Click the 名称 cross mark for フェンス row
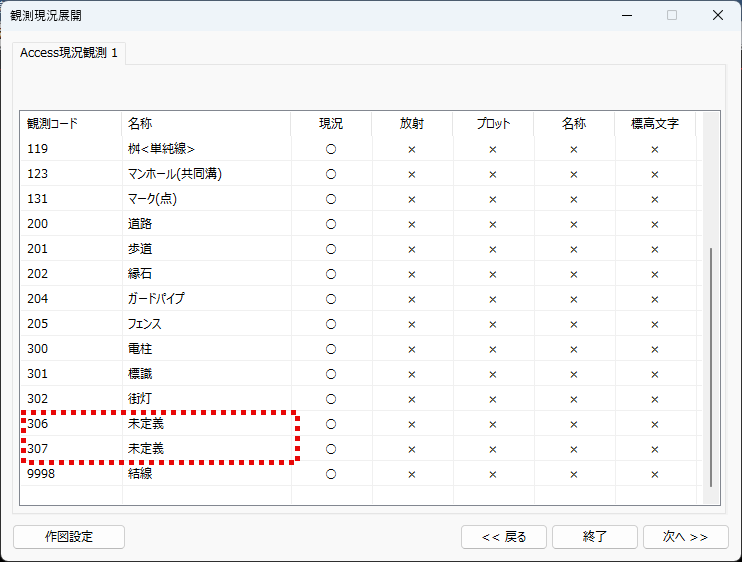742x562 pixels. click(x=573, y=324)
